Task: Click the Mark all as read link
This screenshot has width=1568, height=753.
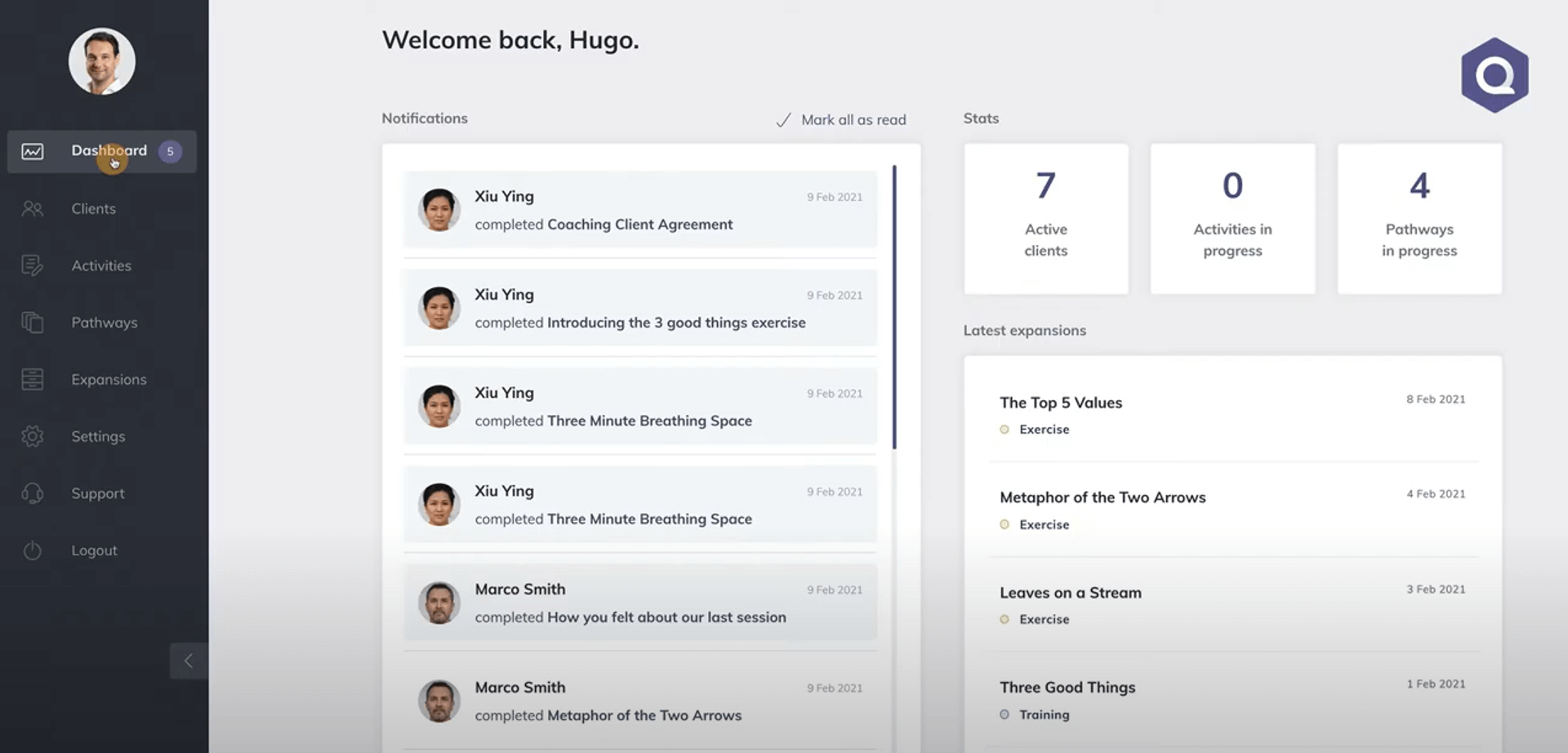Action: point(853,120)
